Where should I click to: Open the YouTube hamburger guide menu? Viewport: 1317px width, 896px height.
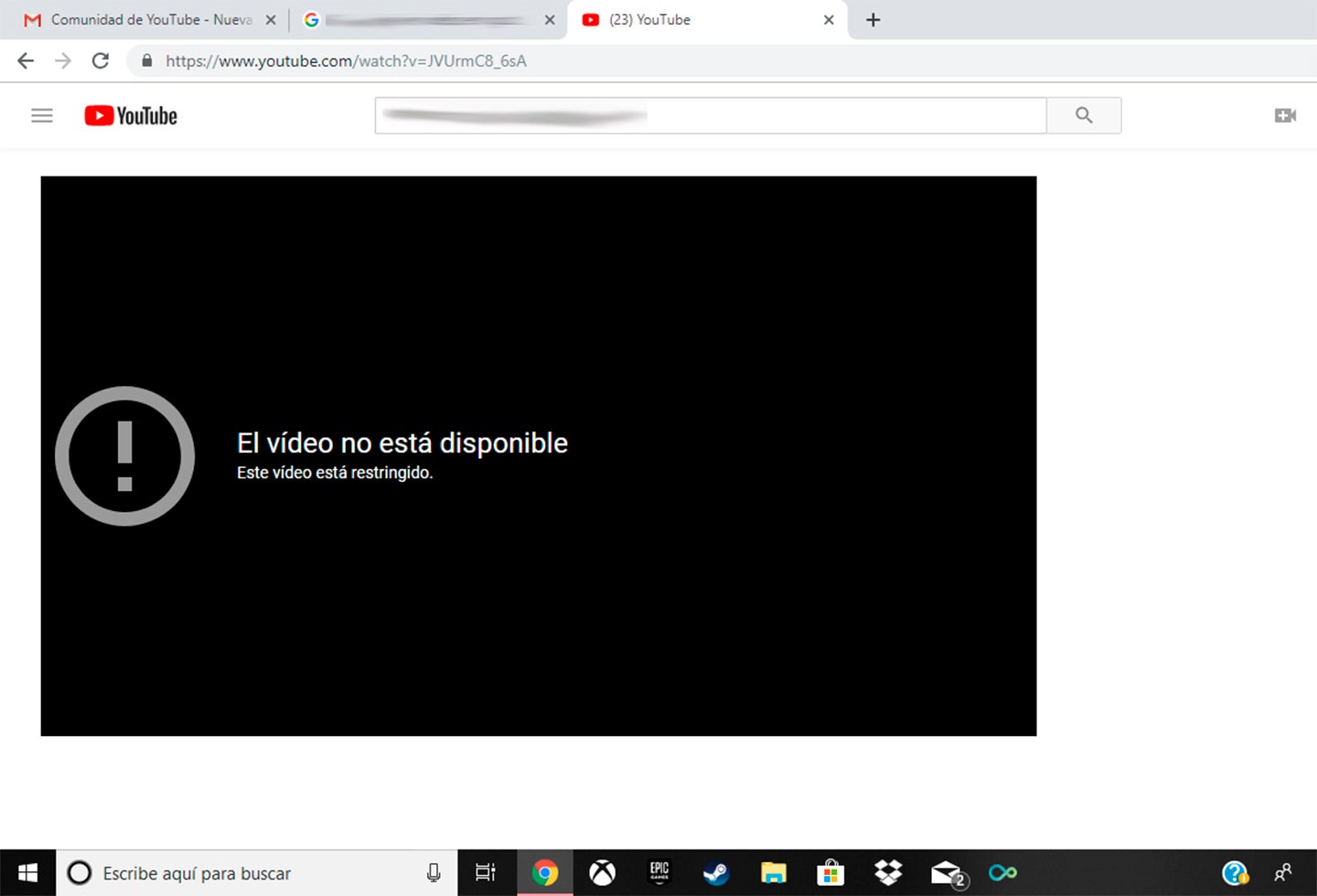pyautogui.click(x=42, y=116)
